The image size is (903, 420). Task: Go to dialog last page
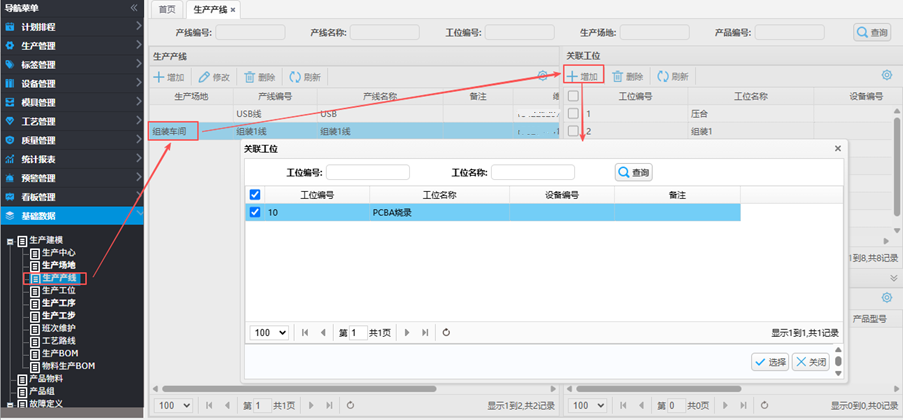425,332
